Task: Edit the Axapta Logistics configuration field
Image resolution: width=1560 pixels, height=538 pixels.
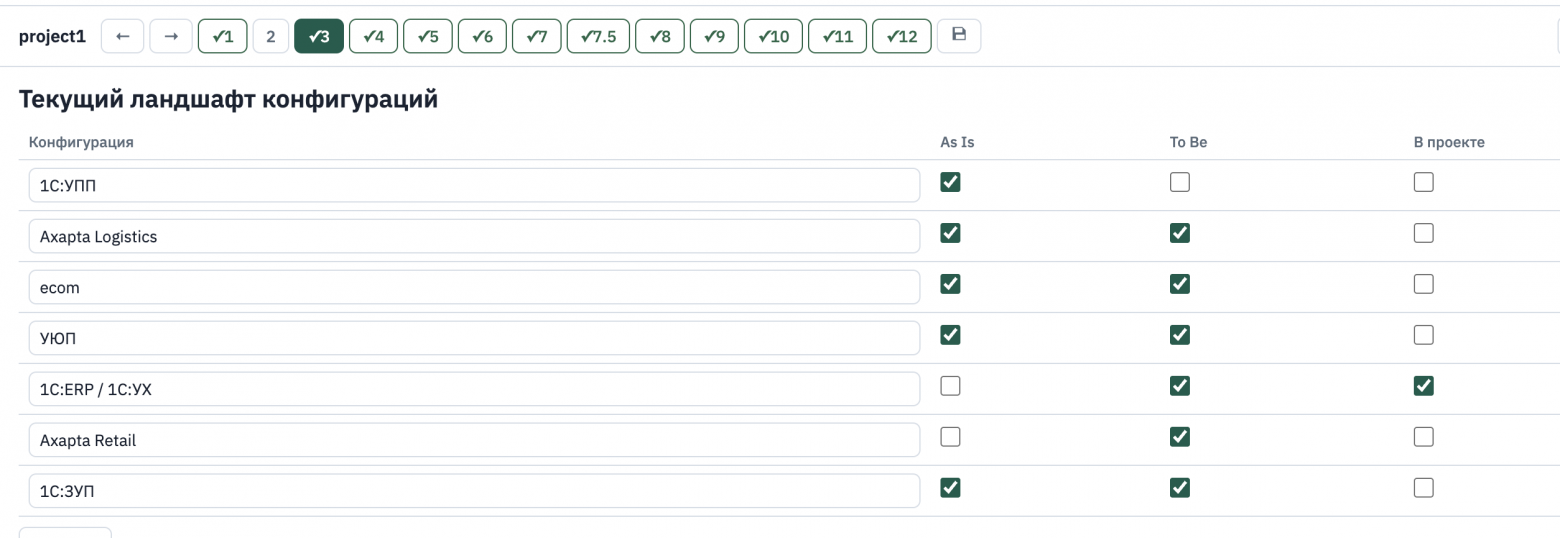Action: (x=474, y=237)
